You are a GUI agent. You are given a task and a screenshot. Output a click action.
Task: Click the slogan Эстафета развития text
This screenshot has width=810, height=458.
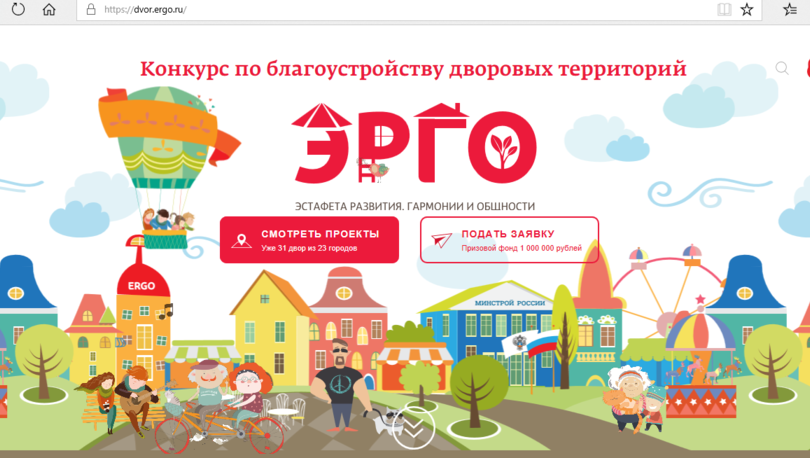pos(415,207)
